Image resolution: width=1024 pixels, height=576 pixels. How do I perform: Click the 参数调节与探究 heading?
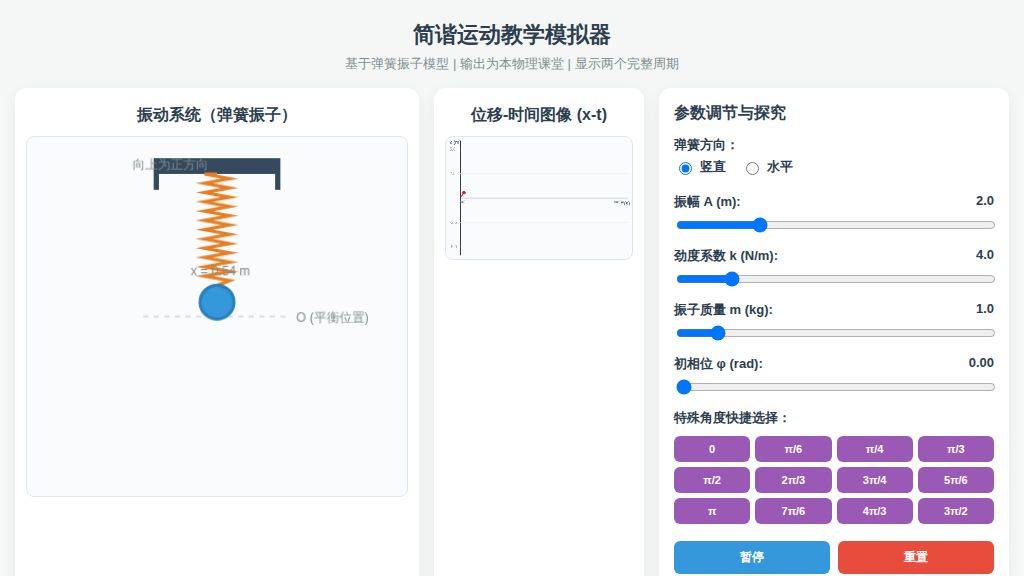(x=729, y=113)
